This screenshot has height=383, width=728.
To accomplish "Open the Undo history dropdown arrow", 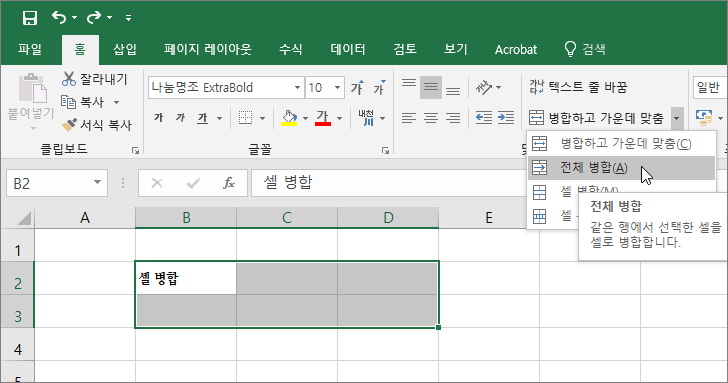I will pyautogui.click(x=75, y=18).
